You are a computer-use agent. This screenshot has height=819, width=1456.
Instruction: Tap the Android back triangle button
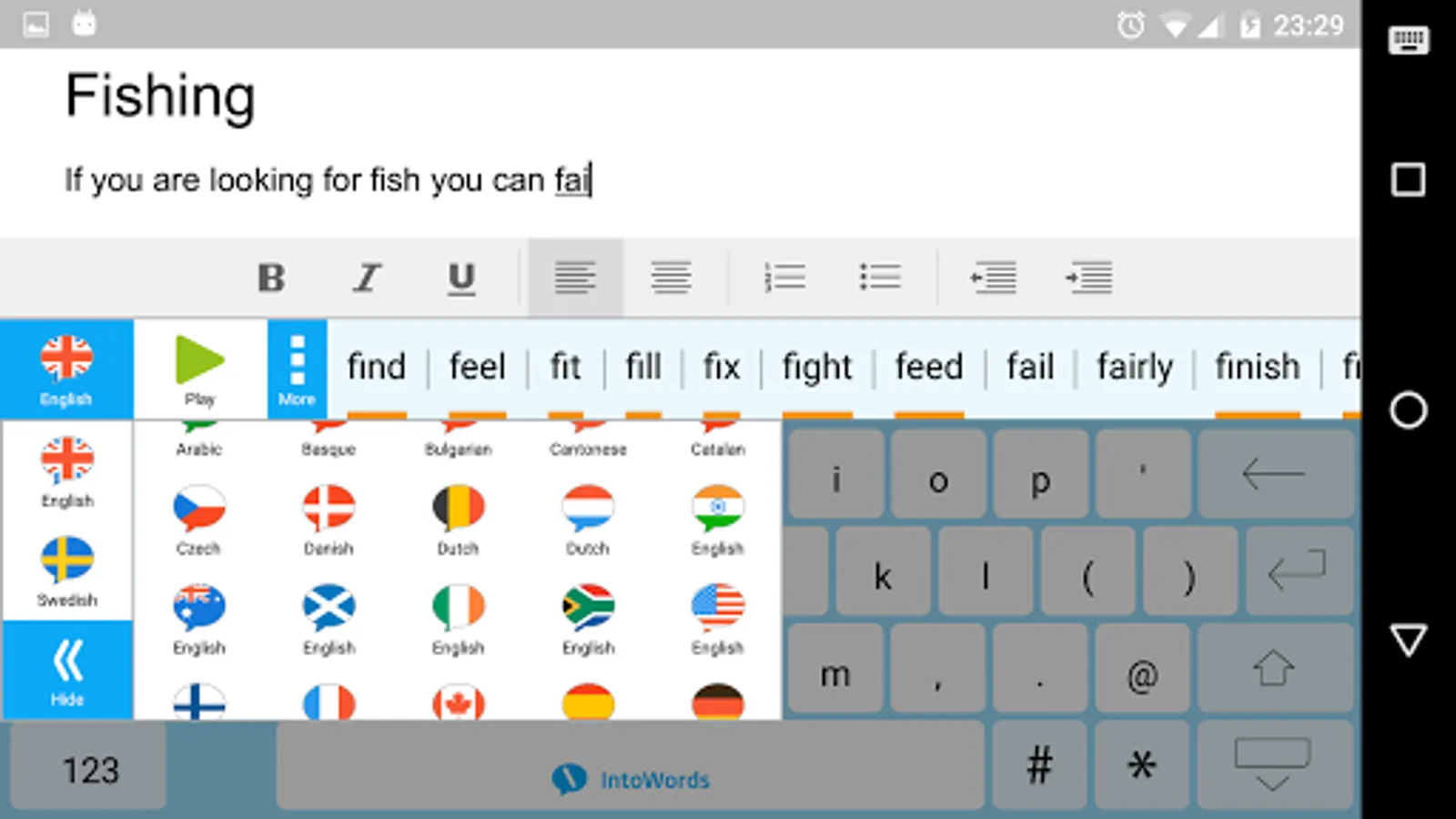(1408, 640)
